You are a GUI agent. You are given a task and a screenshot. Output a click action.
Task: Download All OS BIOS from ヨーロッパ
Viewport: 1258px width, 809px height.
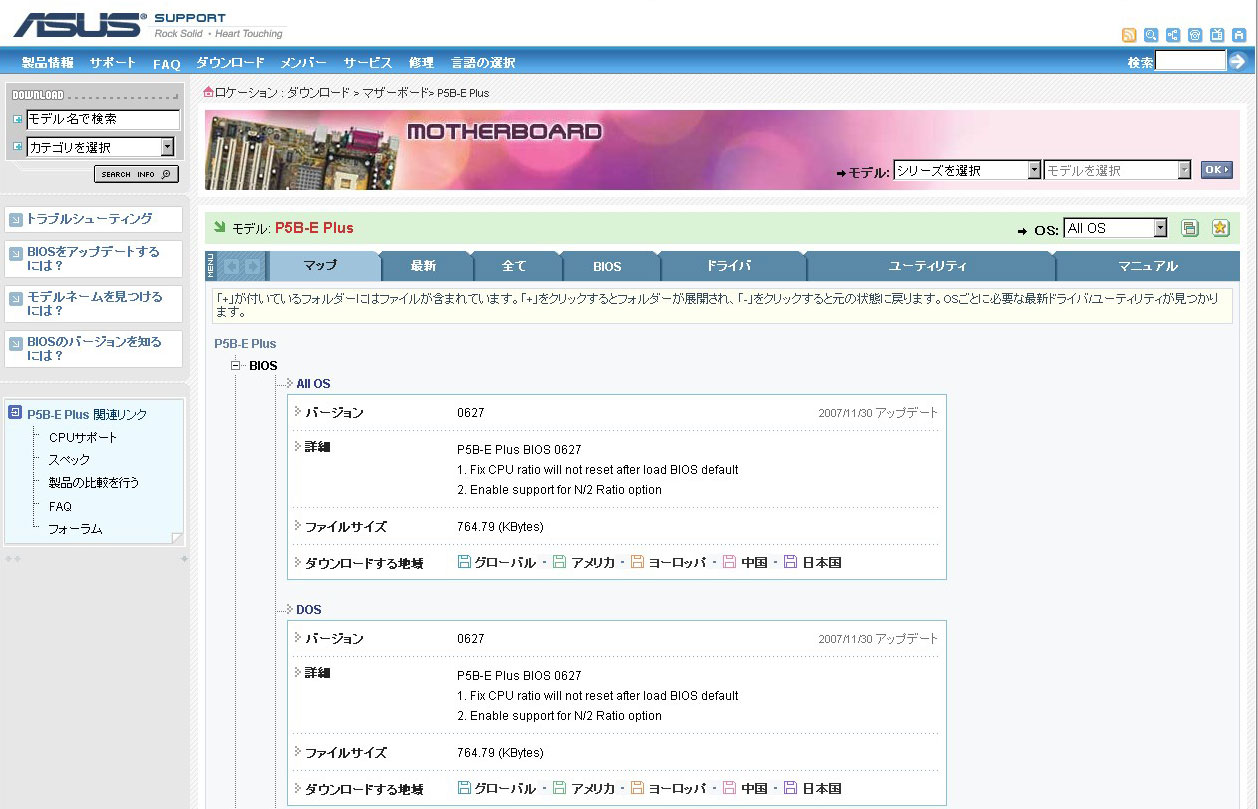(668, 562)
